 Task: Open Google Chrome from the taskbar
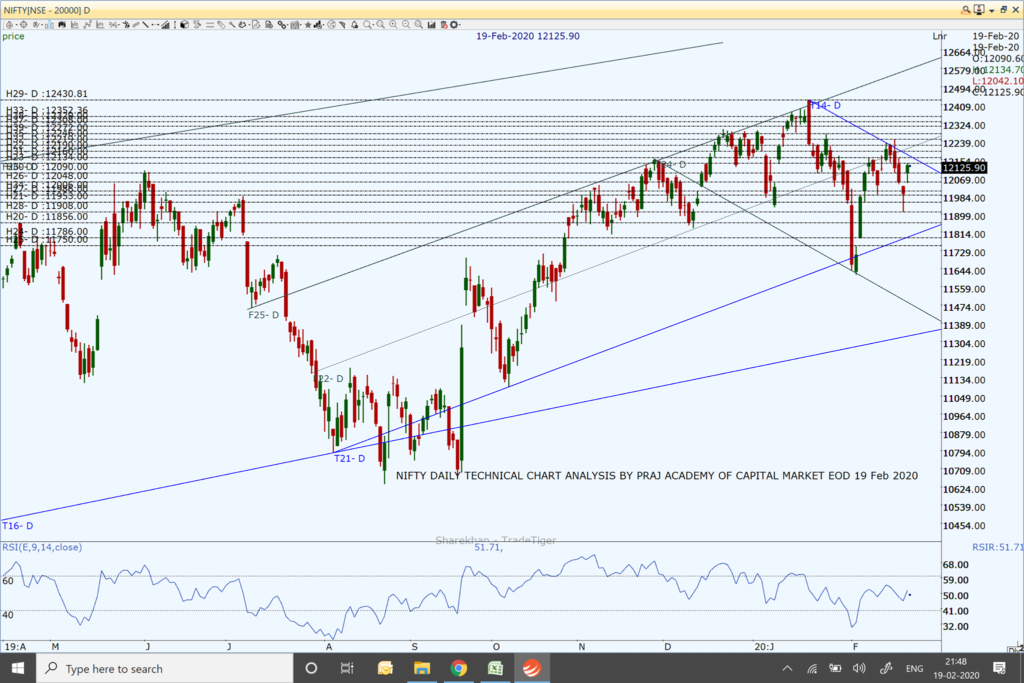click(x=458, y=668)
